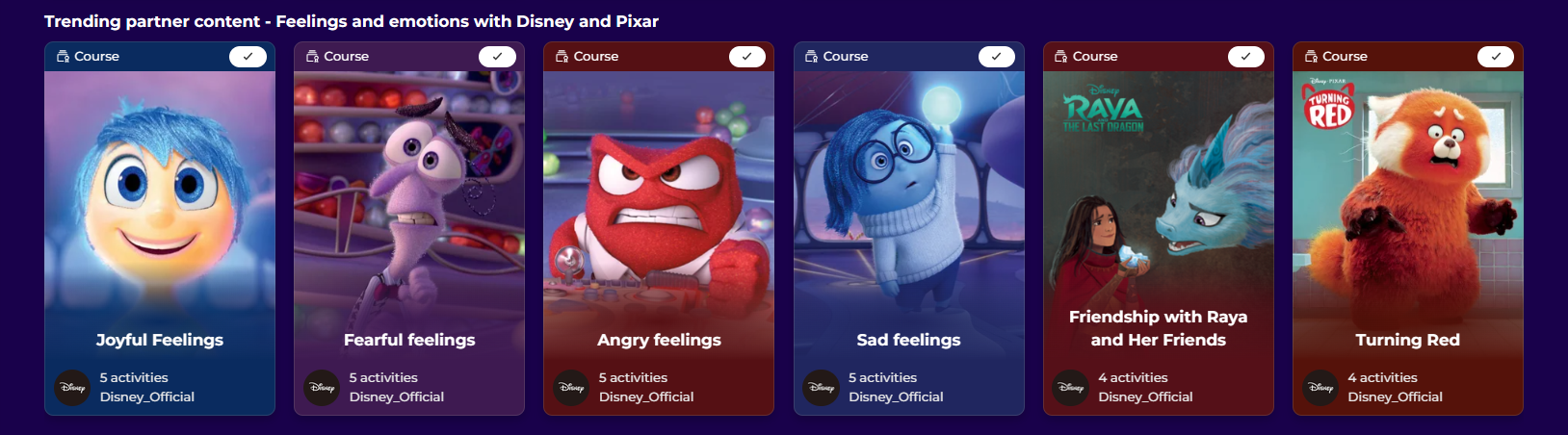Image resolution: width=1568 pixels, height=435 pixels.
Task: Toggle the checkmark on Raya friendship course
Action: [x=1246, y=57]
